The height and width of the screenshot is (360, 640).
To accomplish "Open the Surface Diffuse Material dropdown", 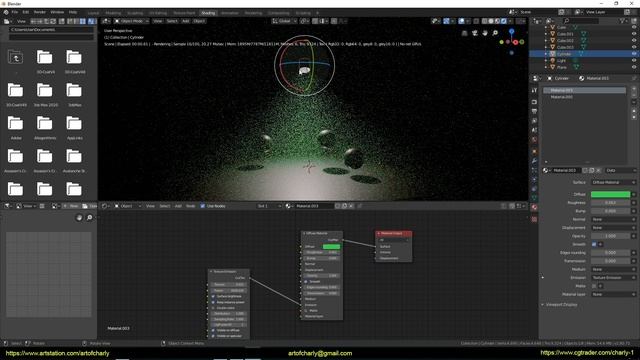I will [613, 182].
